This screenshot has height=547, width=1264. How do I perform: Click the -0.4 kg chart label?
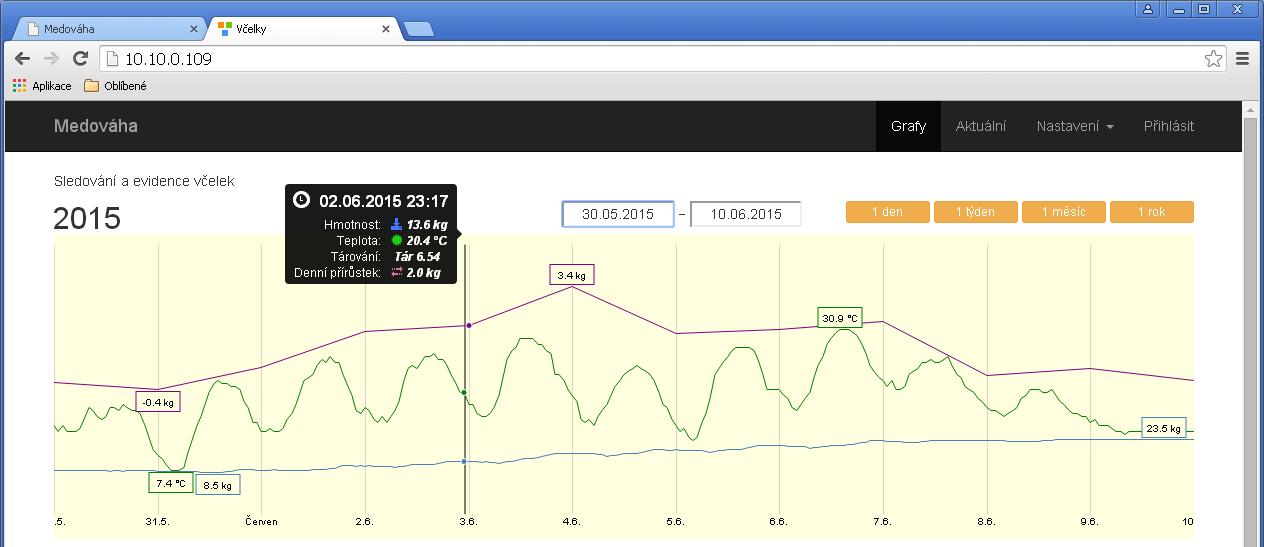click(x=158, y=402)
